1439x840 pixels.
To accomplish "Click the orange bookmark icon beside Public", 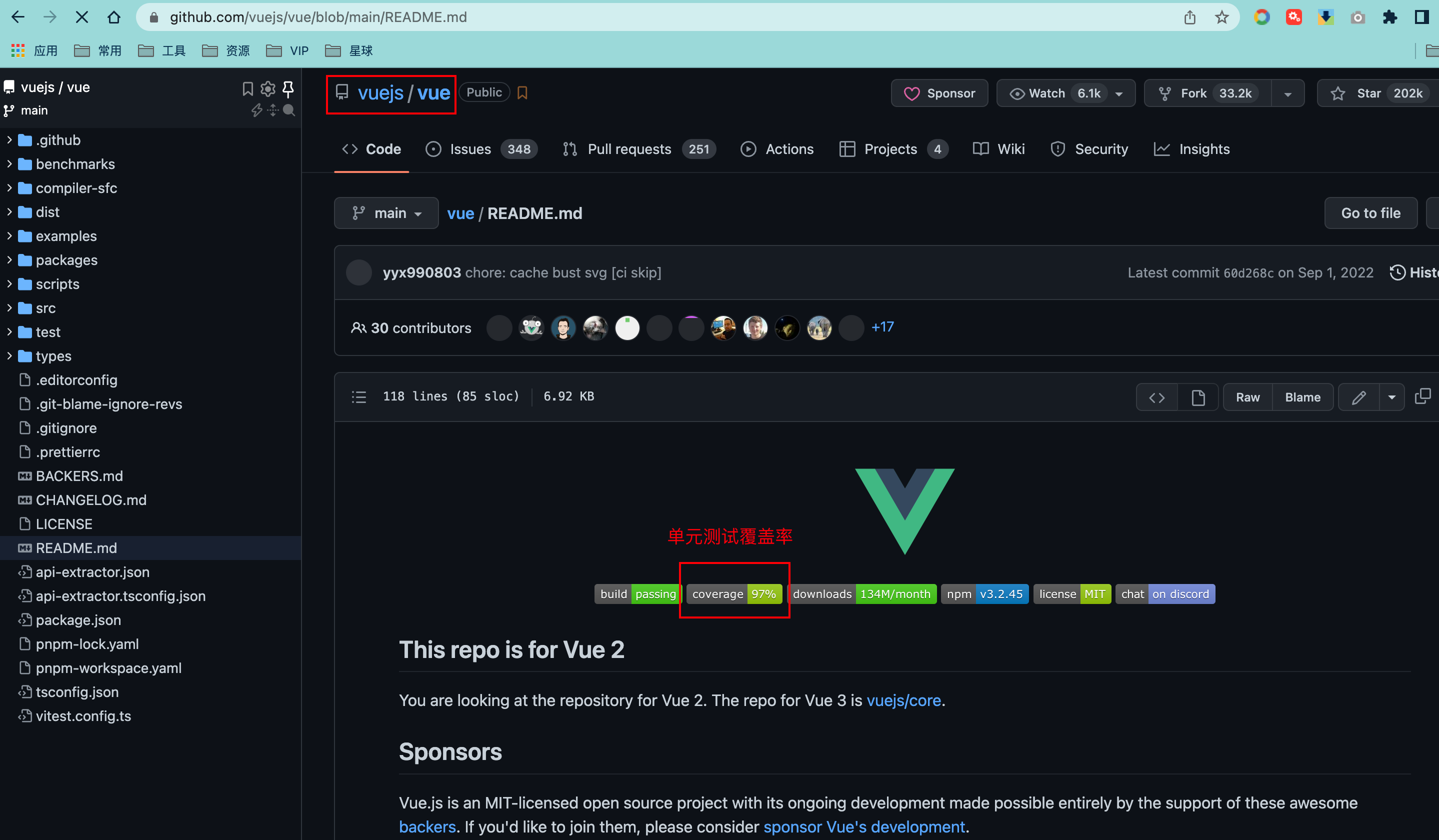I will coord(522,92).
